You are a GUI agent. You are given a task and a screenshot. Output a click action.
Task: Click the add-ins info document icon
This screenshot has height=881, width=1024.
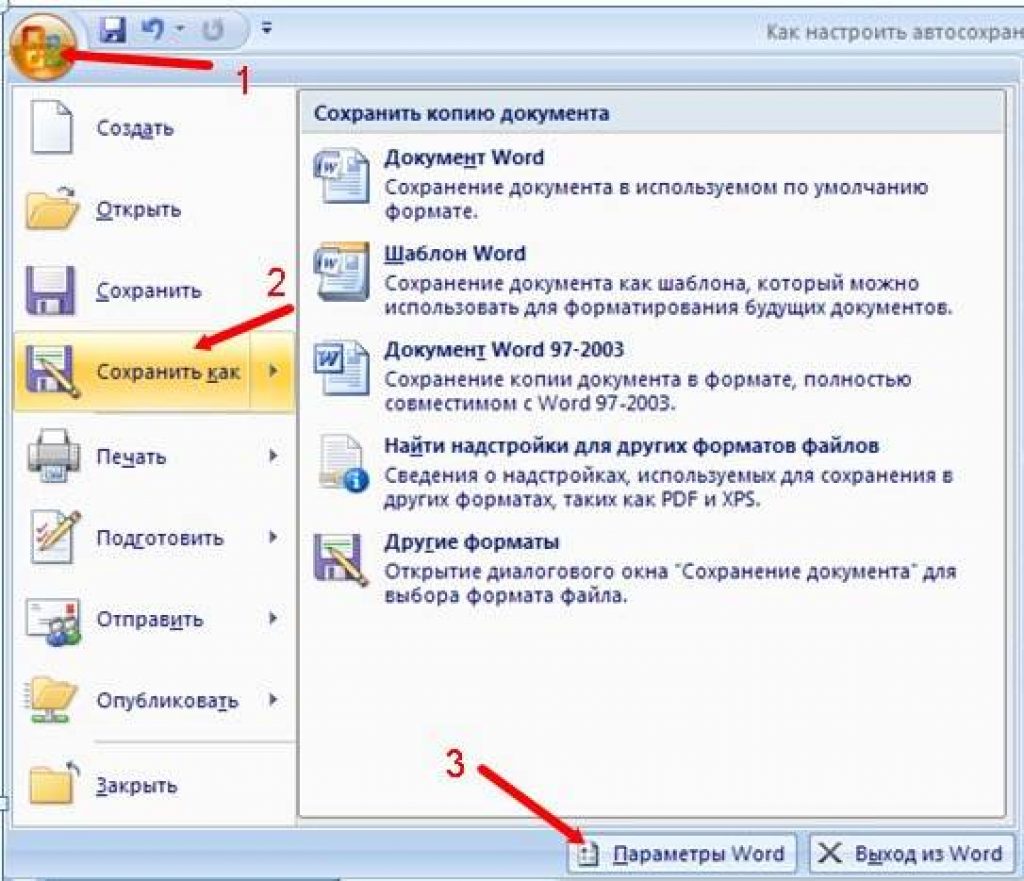point(342,464)
